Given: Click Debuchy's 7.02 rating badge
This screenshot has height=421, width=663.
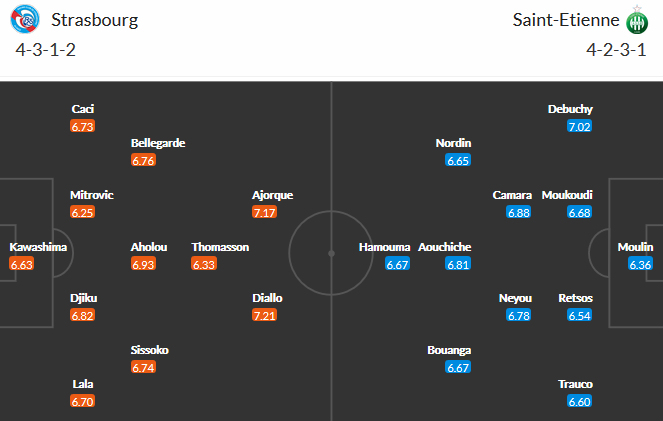Looking at the screenshot, I should 579,126.
